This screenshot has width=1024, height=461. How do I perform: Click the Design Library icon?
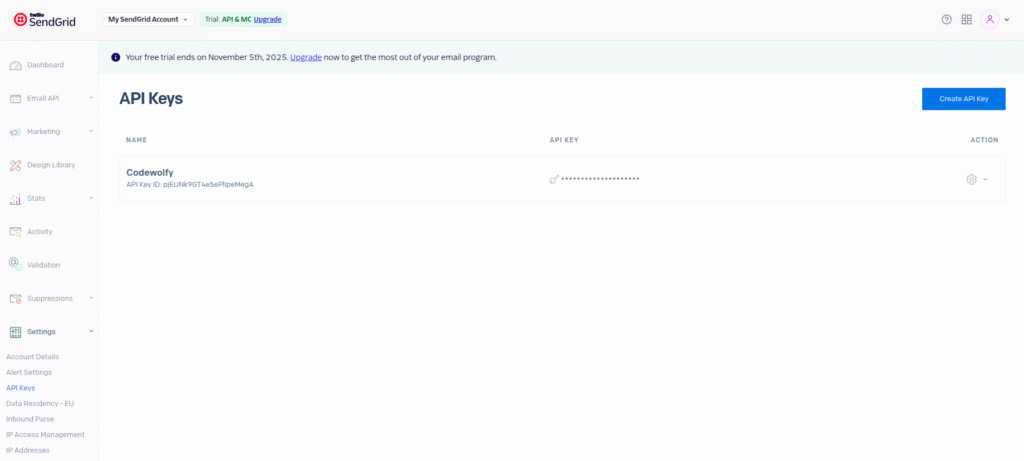click(16, 165)
